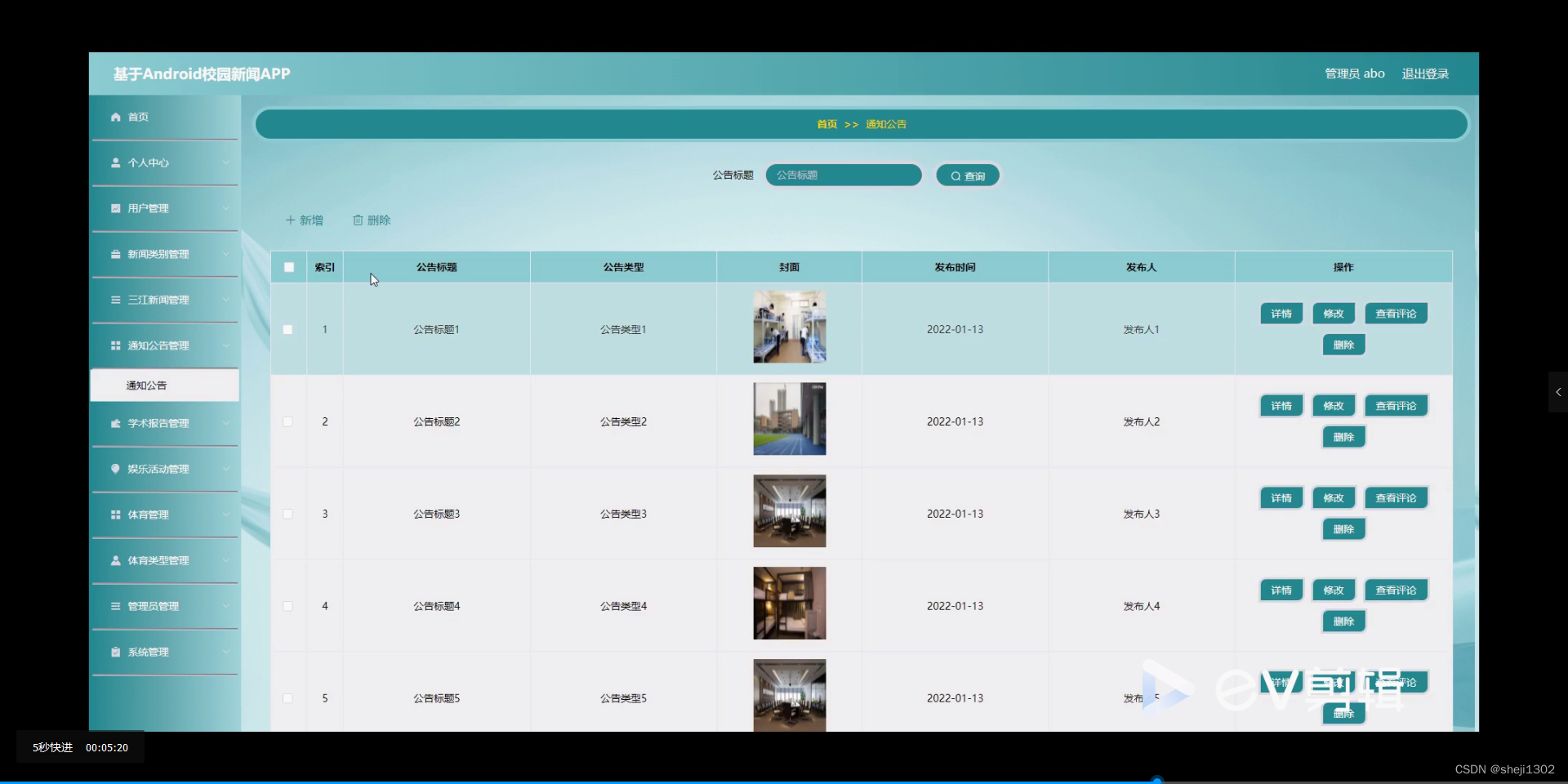Collapse the 通知公告管理 section chevron
Viewport: 1568px width, 784px height.
226,345
